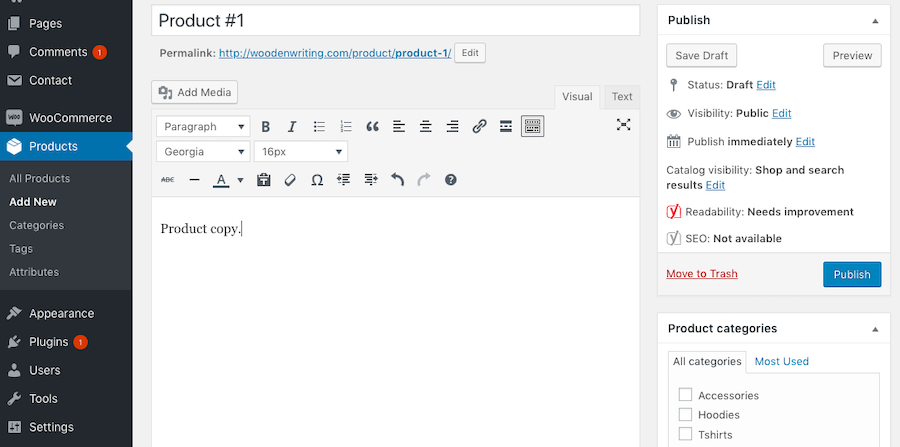Open the Georgia font family dropdown
Screen dimensions: 900x447
[203, 151]
